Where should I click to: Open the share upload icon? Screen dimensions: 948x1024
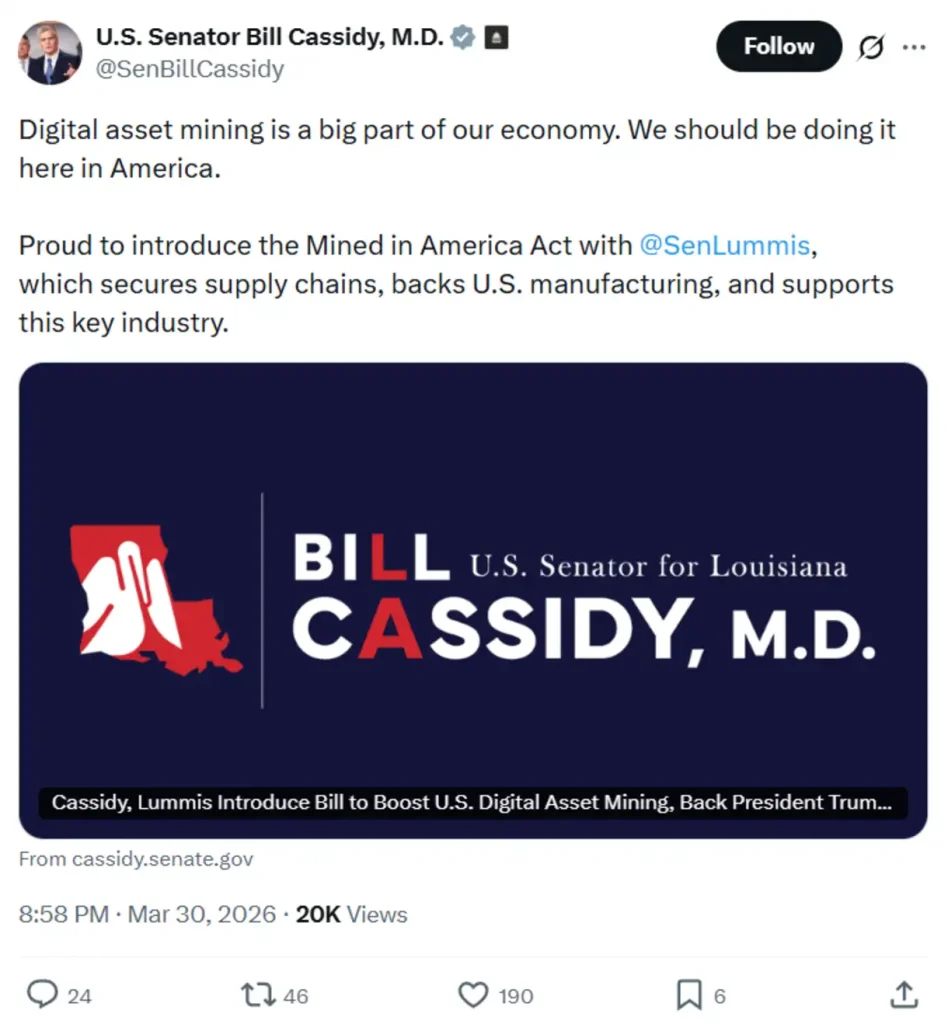coord(903,993)
